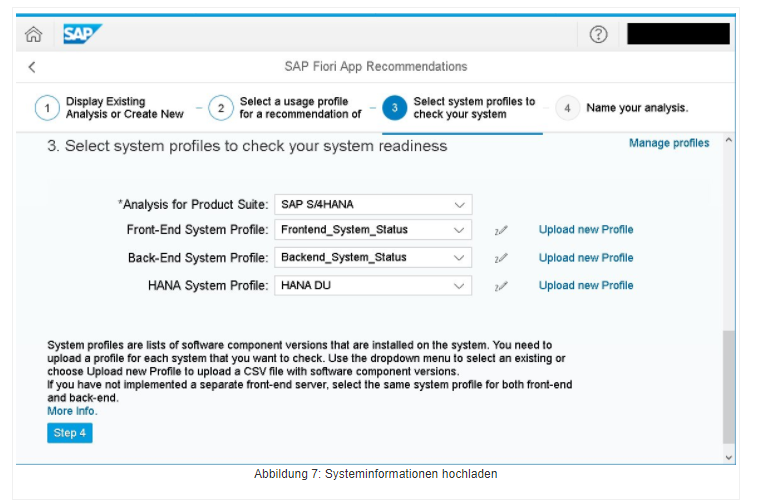Open the help question mark icon
Viewport: 762px width, 500px height.
tap(598, 34)
